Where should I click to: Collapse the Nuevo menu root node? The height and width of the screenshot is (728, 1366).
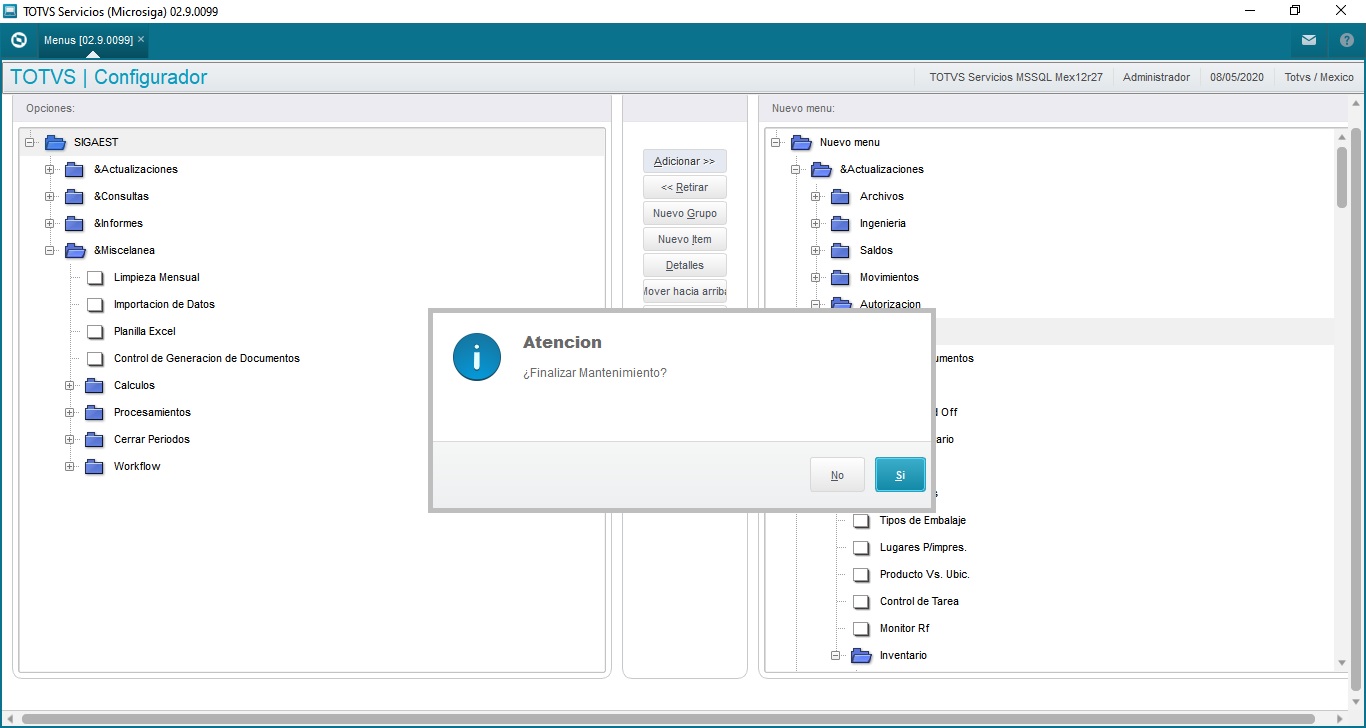pyautogui.click(x=776, y=142)
